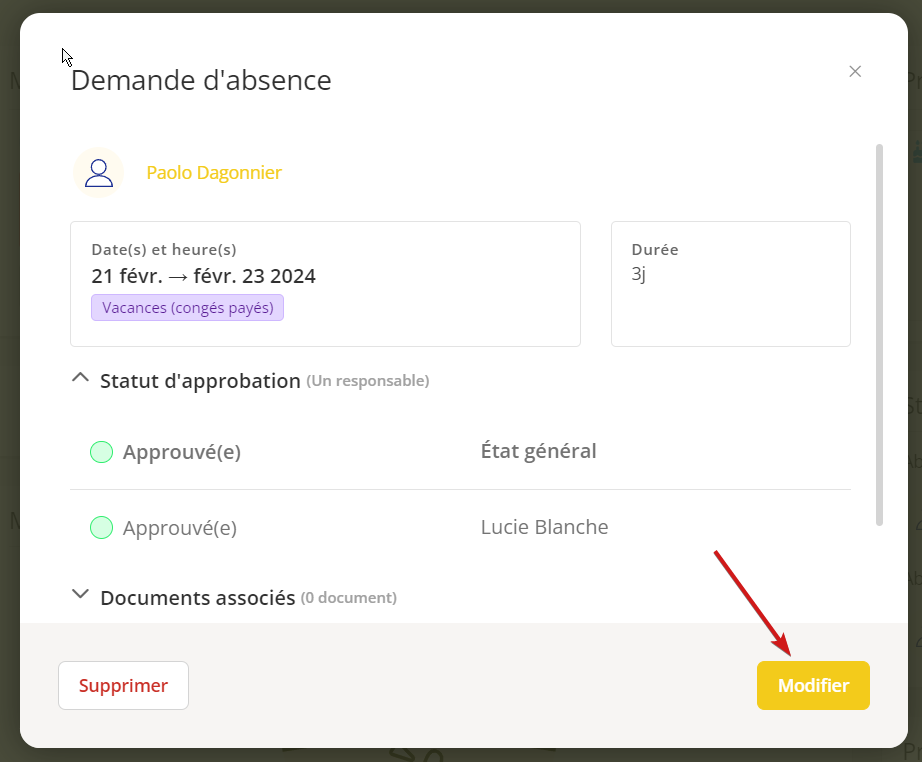The height and width of the screenshot is (762, 922).
Task: Open Paolo Dagonnier's profile link
Action: click(x=214, y=173)
